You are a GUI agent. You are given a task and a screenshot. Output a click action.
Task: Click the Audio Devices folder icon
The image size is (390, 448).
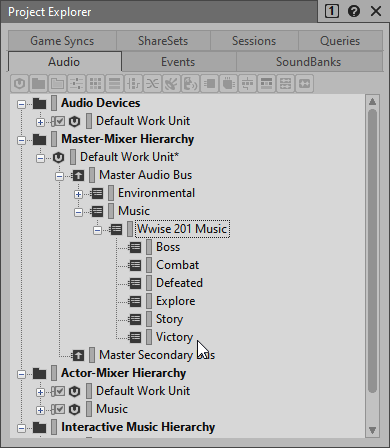click(x=40, y=103)
